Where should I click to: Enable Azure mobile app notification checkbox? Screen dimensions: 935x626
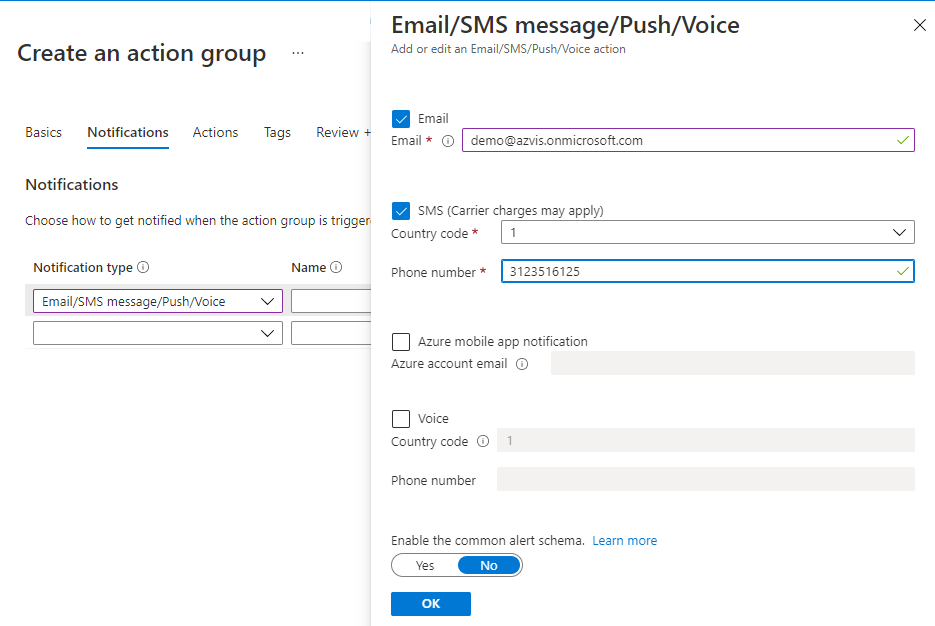coord(402,342)
